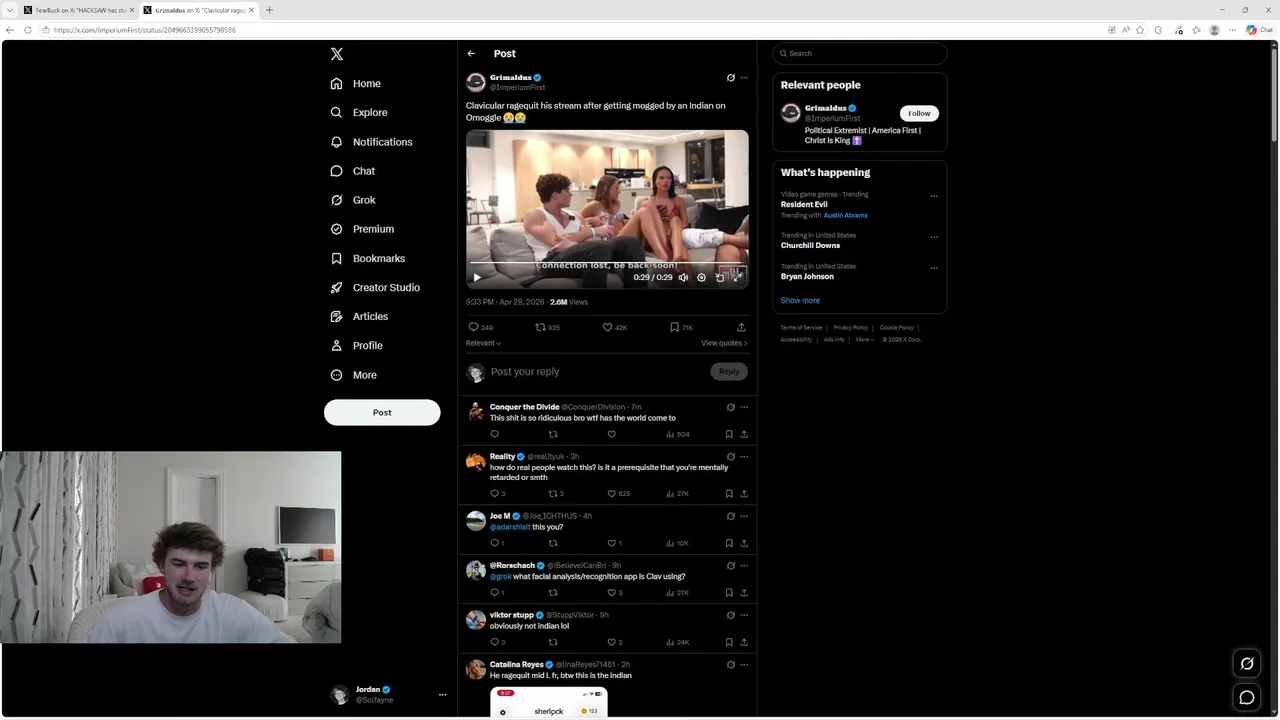Mute the video with the speaker icon
This screenshot has width=1280, height=720.
tap(683, 277)
